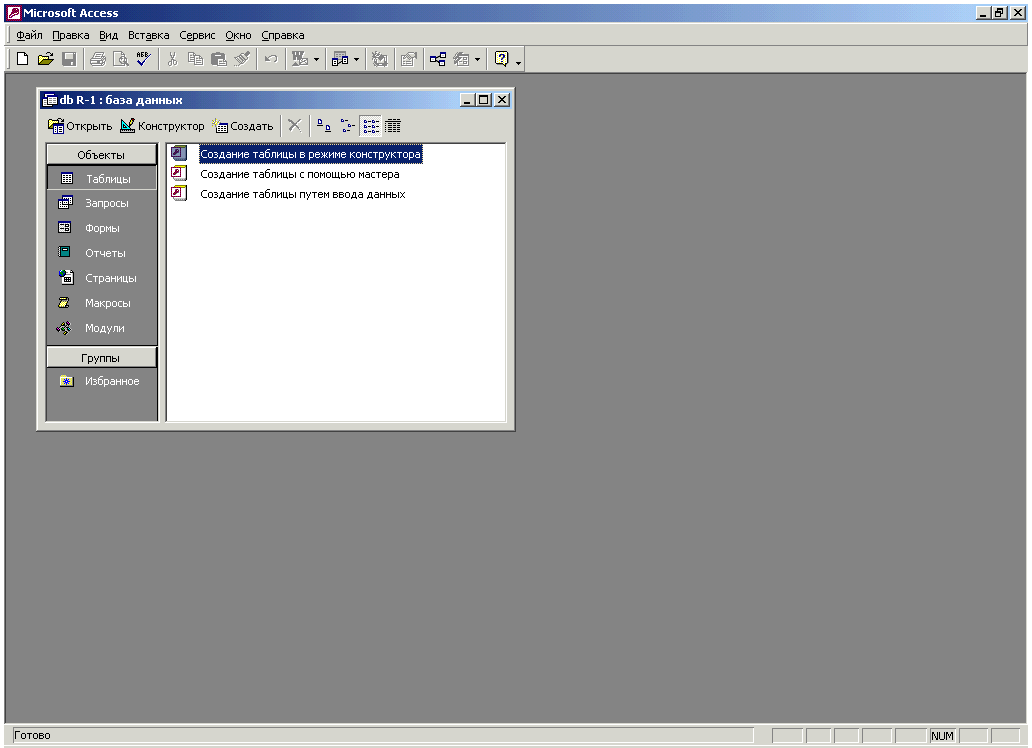Click the Print toolbar icon
This screenshot has height=748, width=1032.
click(x=98, y=59)
